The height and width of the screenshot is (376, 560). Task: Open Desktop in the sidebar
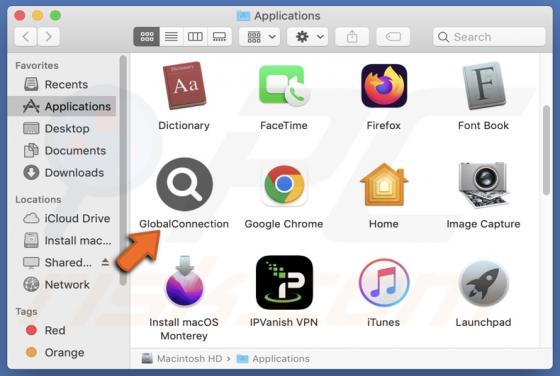(x=61, y=129)
